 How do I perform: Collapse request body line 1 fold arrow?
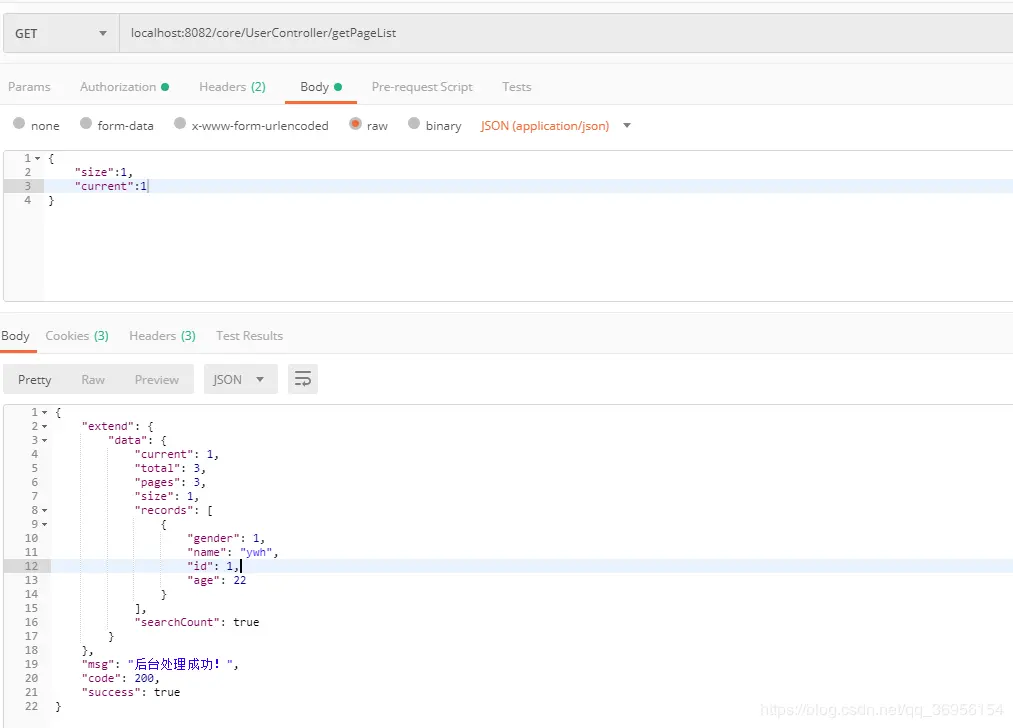37,158
